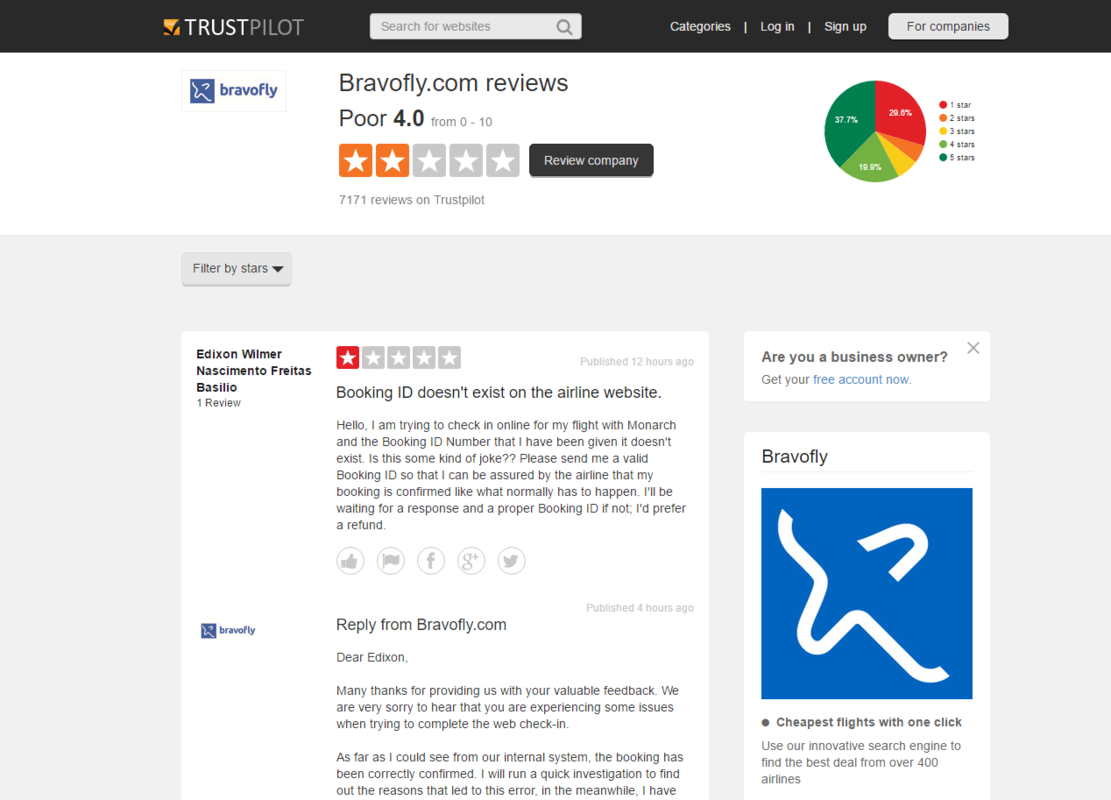Click the For companies button

(x=948, y=26)
